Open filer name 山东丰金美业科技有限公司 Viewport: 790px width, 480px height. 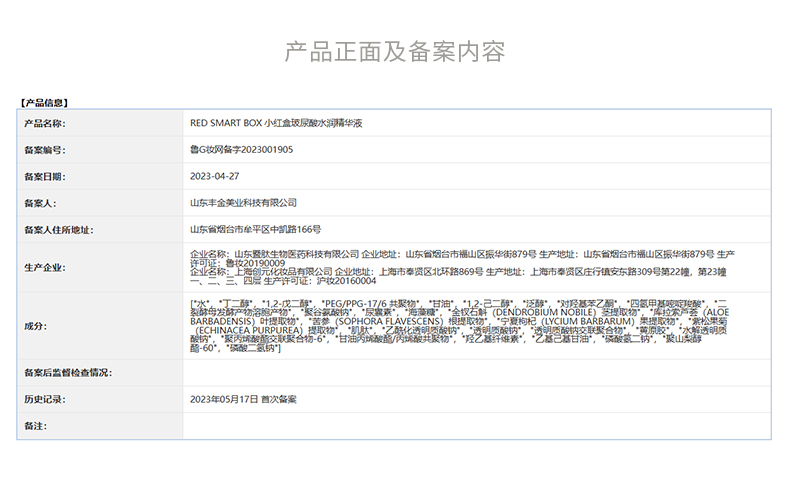[x=243, y=203]
